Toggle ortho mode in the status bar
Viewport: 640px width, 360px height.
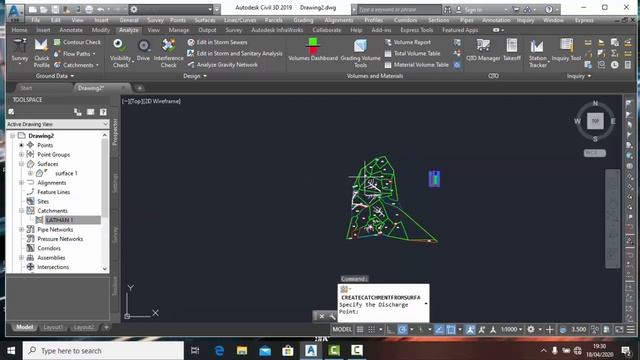[x=391, y=329]
